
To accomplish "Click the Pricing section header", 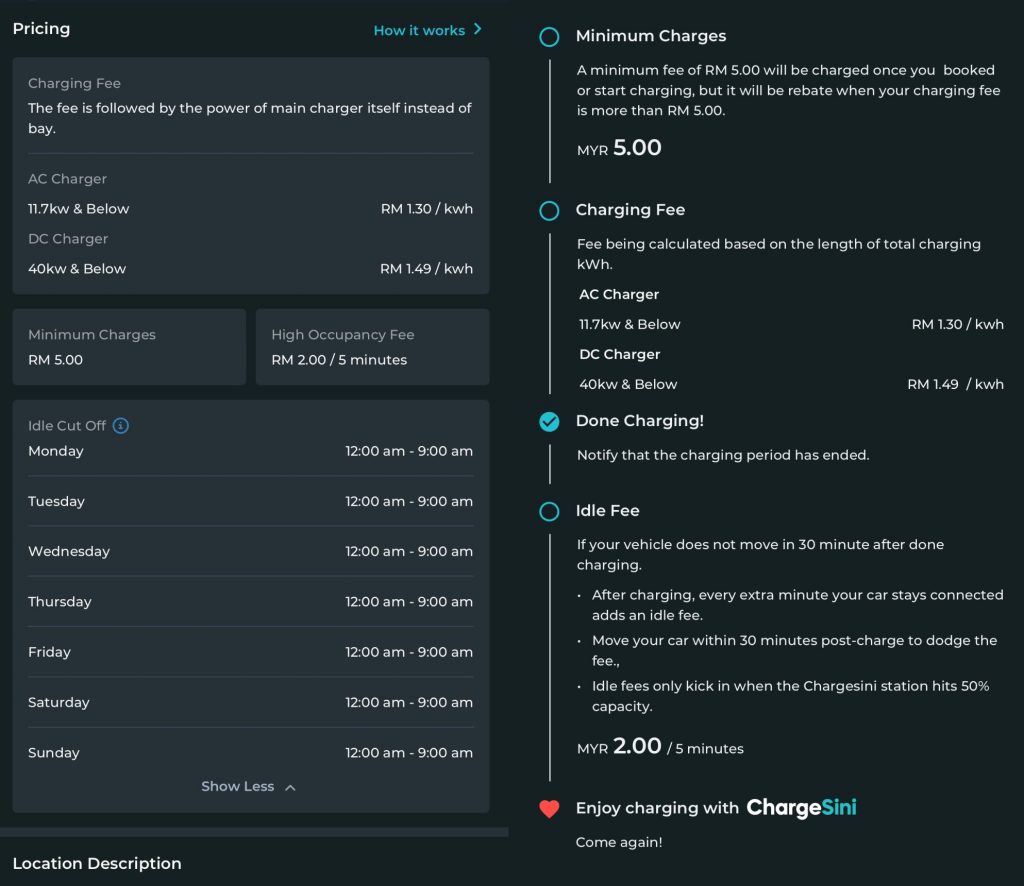I will click(42, 29).
